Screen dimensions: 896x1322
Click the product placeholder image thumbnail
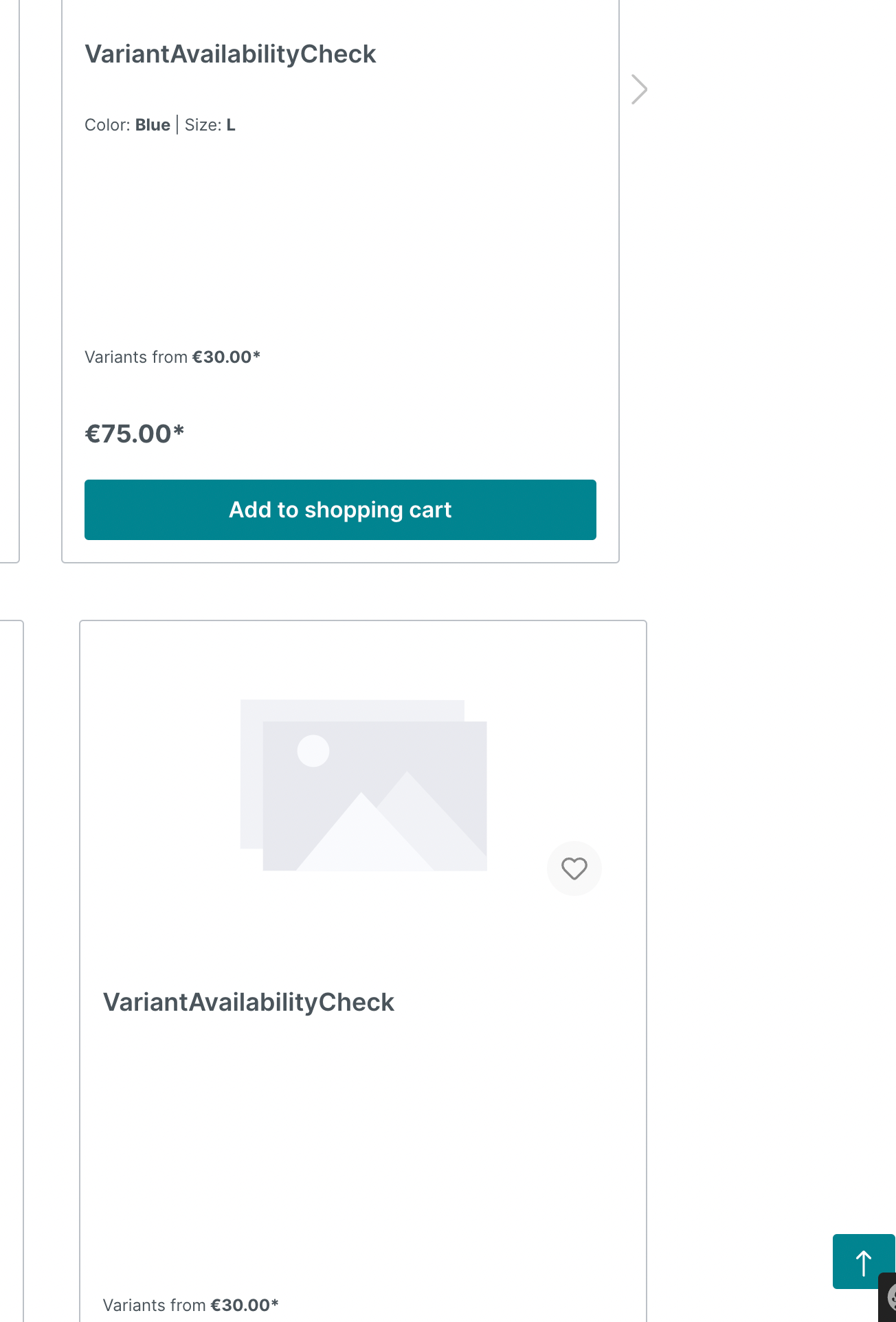pyautogui.click(x=363, y=785)
